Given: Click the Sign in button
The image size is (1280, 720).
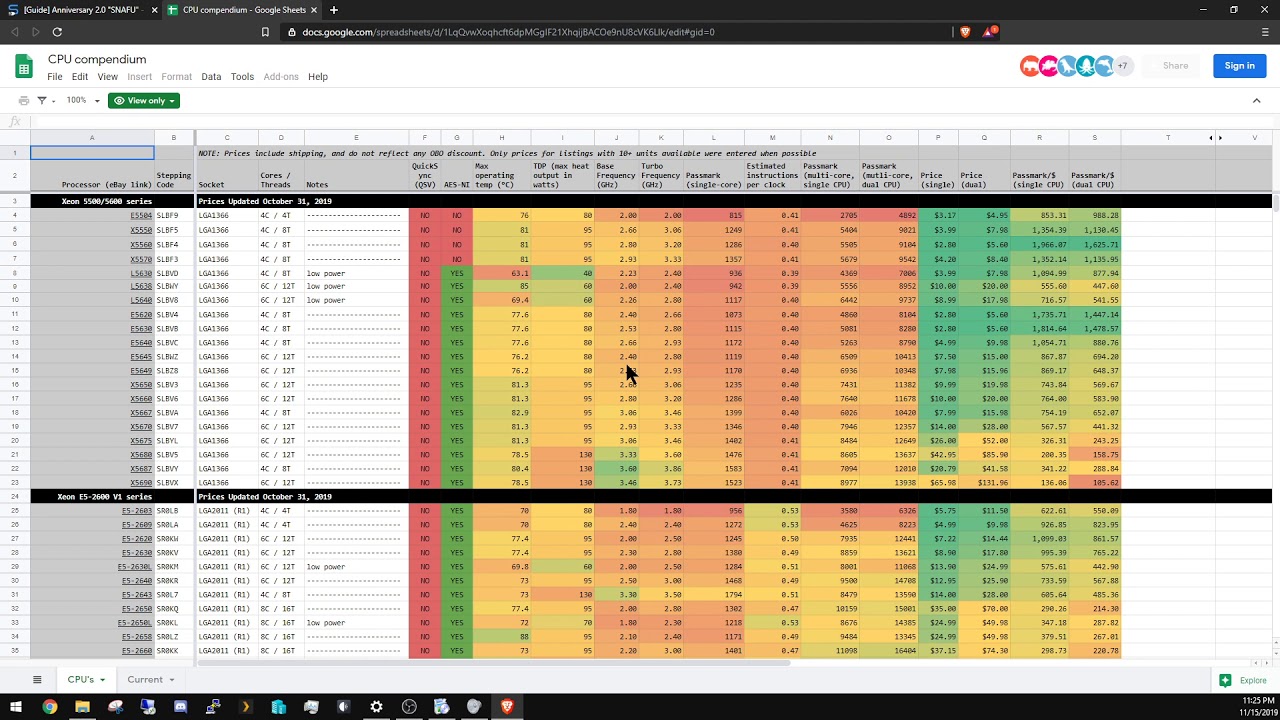Looking at the screenshot, I should 1239,66.
